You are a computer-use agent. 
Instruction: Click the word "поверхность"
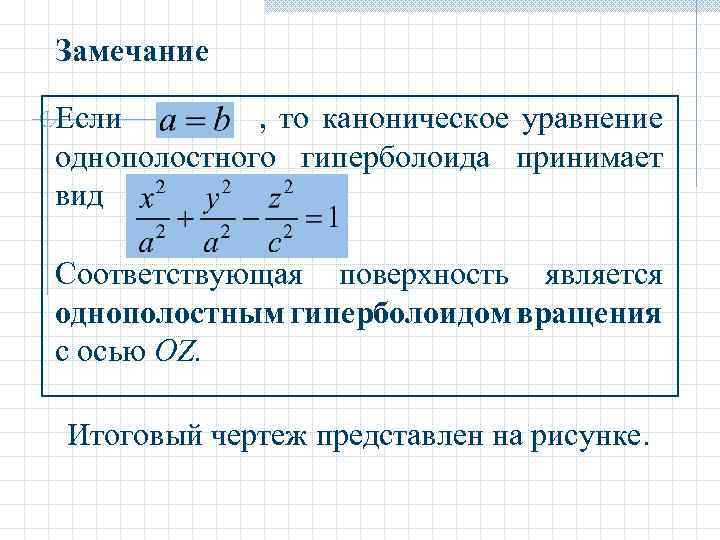point(424,277)
